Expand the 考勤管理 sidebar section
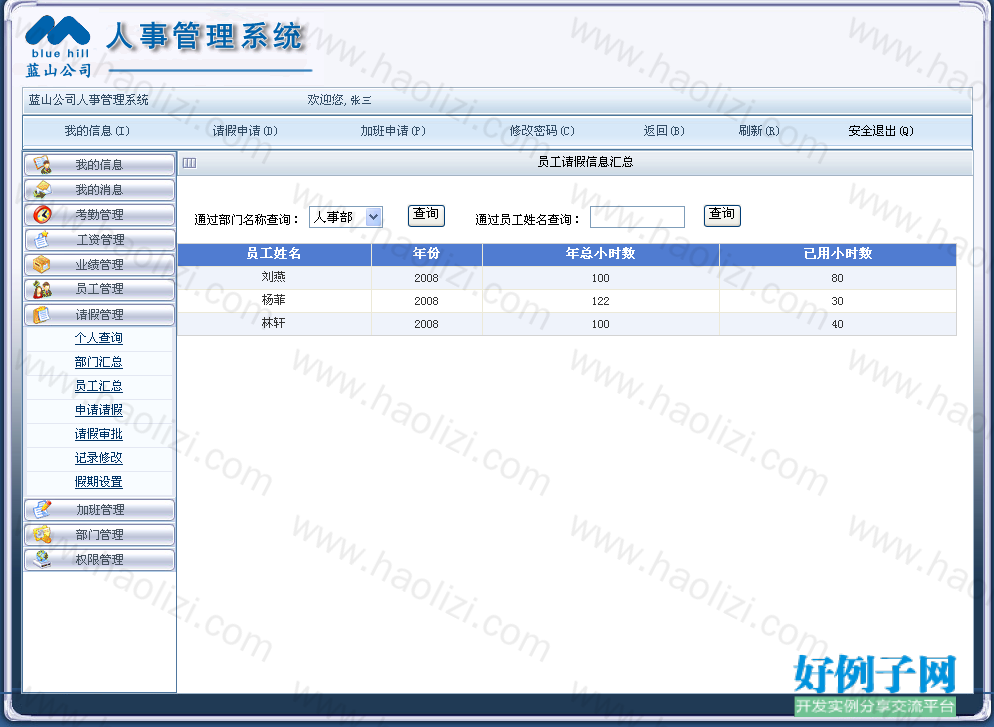This screenshot has width=994, height=727. [x=100, y=214]
